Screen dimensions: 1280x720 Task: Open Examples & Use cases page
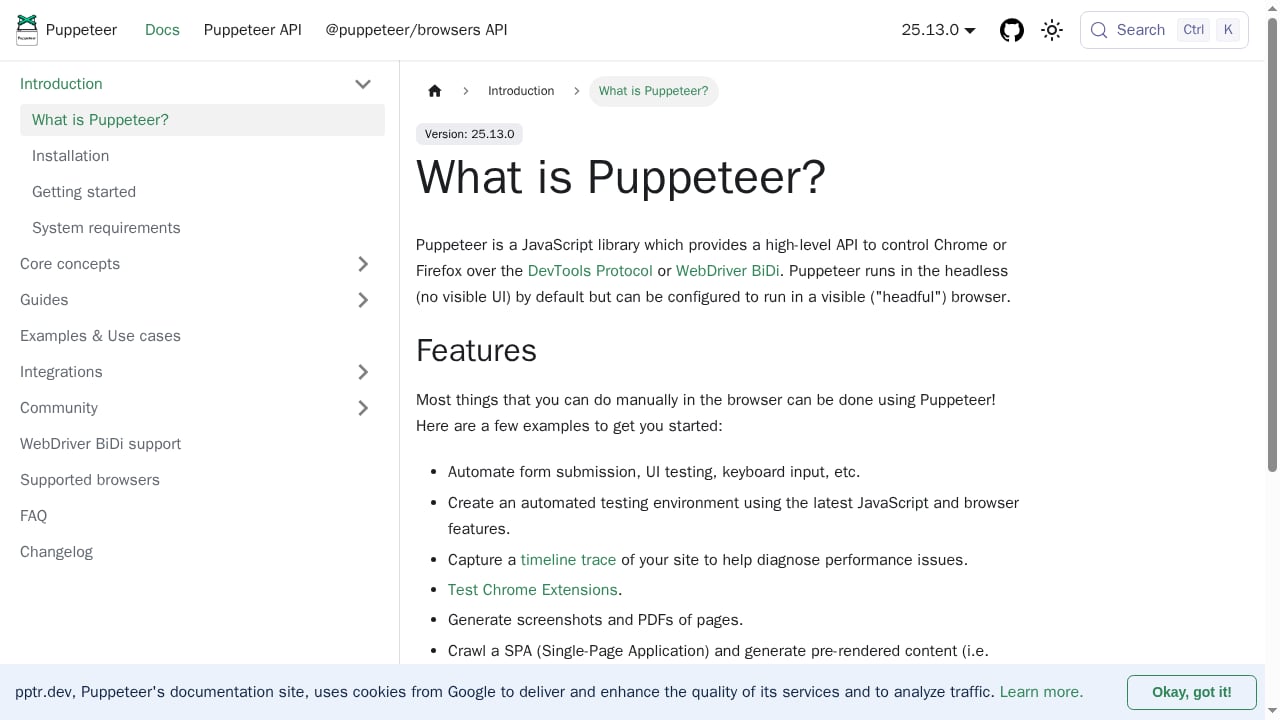point(200,336)
